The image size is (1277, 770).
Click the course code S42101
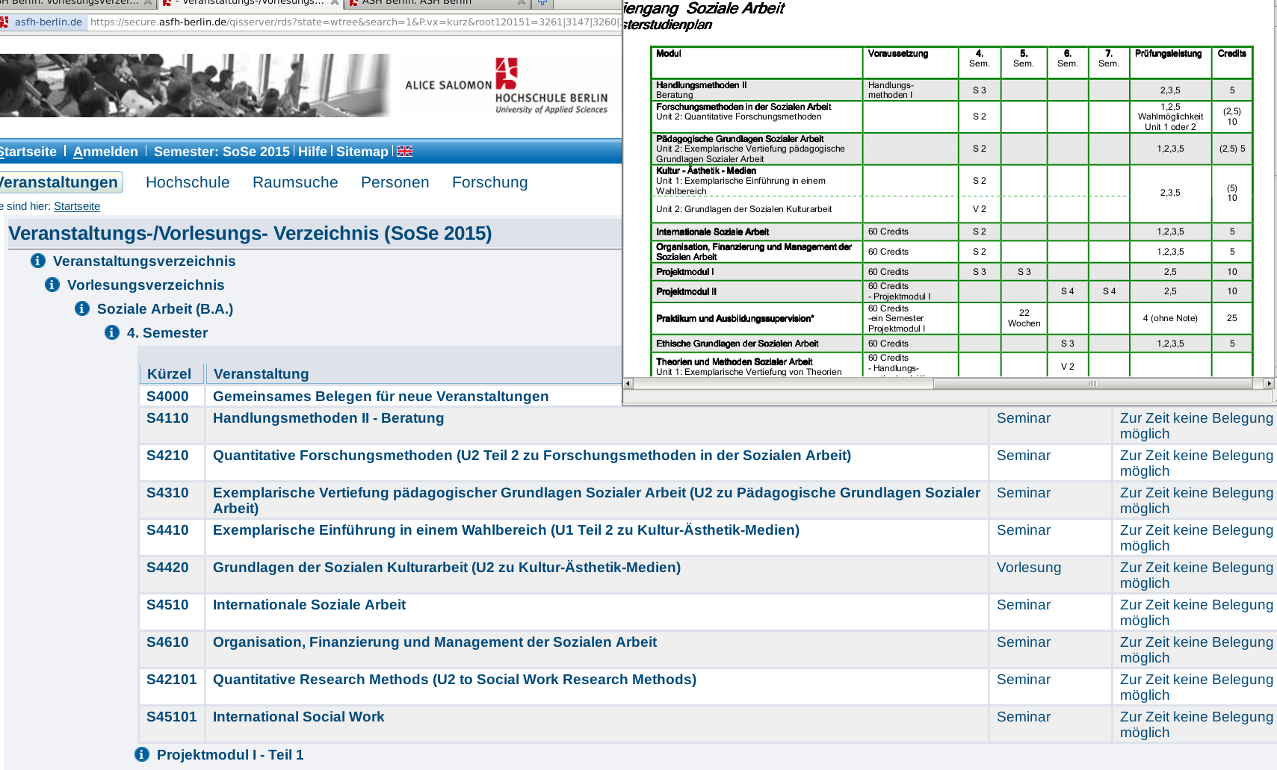point(171,679)
